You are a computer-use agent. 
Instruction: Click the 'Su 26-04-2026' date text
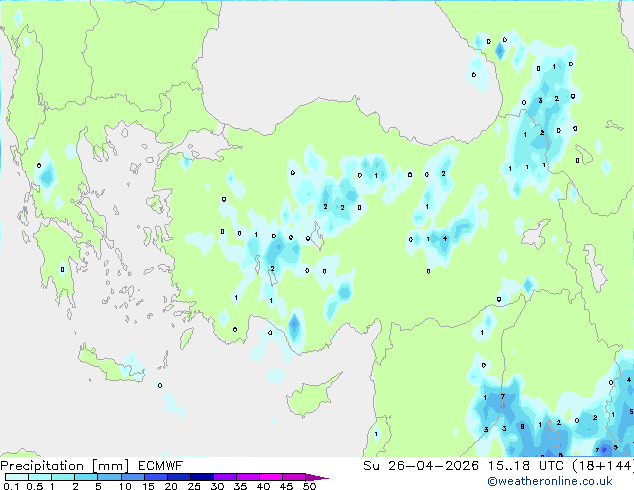[x=421, y=466]
